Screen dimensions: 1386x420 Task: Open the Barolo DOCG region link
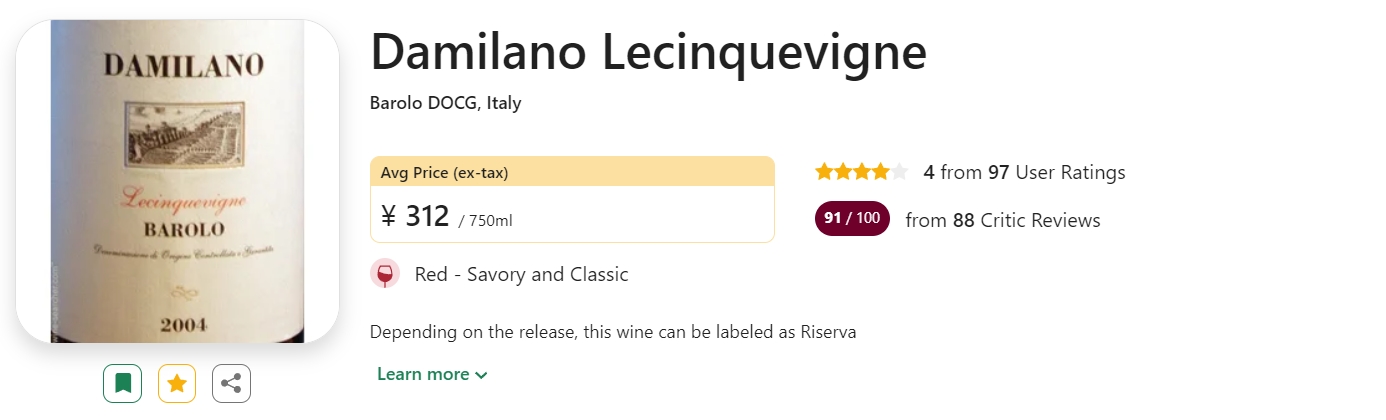click(x=424, y=103)
